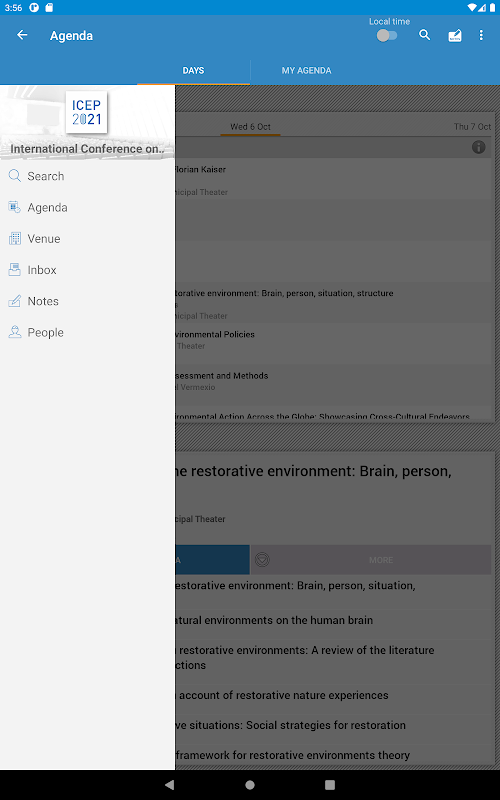Tap the favorite icon beside MORE
Viewport: 500px width, 800px height.
(x=262, y=560)
